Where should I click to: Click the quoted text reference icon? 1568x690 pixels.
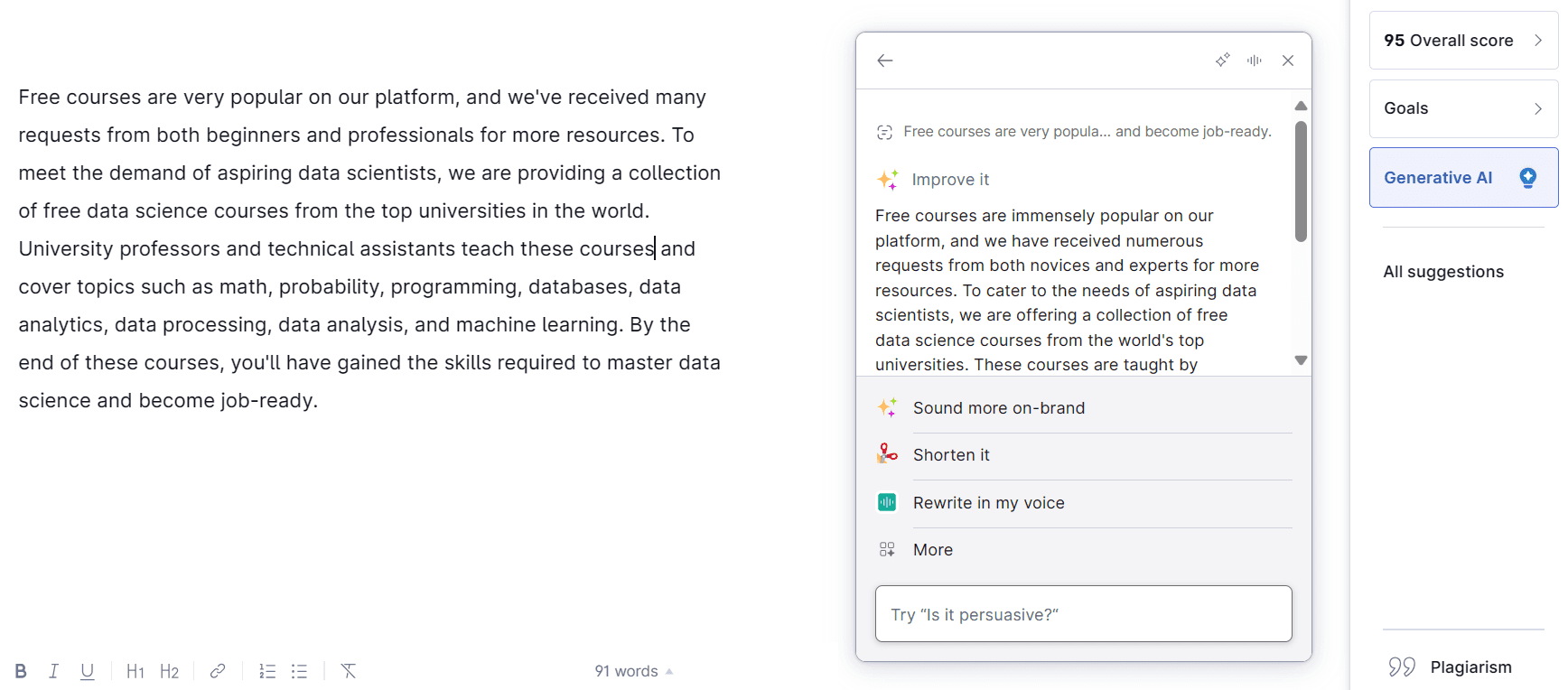[x=884, y=132]
